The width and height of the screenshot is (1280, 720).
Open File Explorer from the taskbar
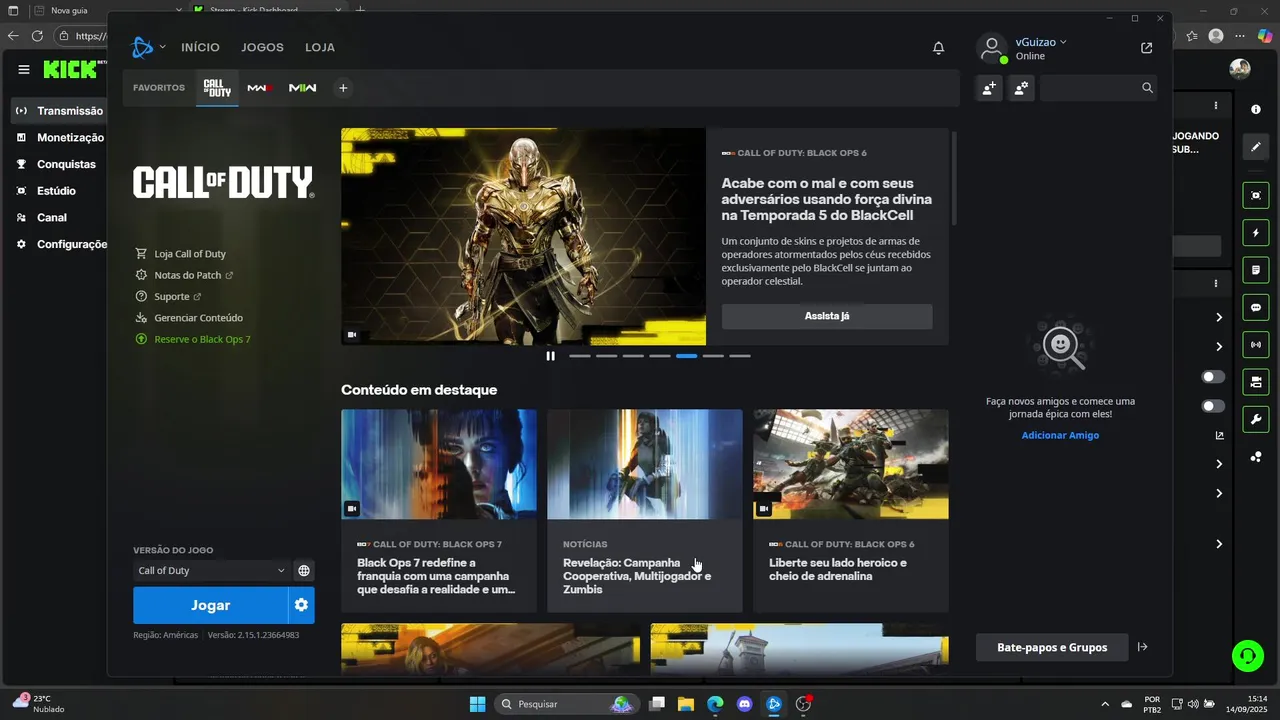click(x=686, y=704)
